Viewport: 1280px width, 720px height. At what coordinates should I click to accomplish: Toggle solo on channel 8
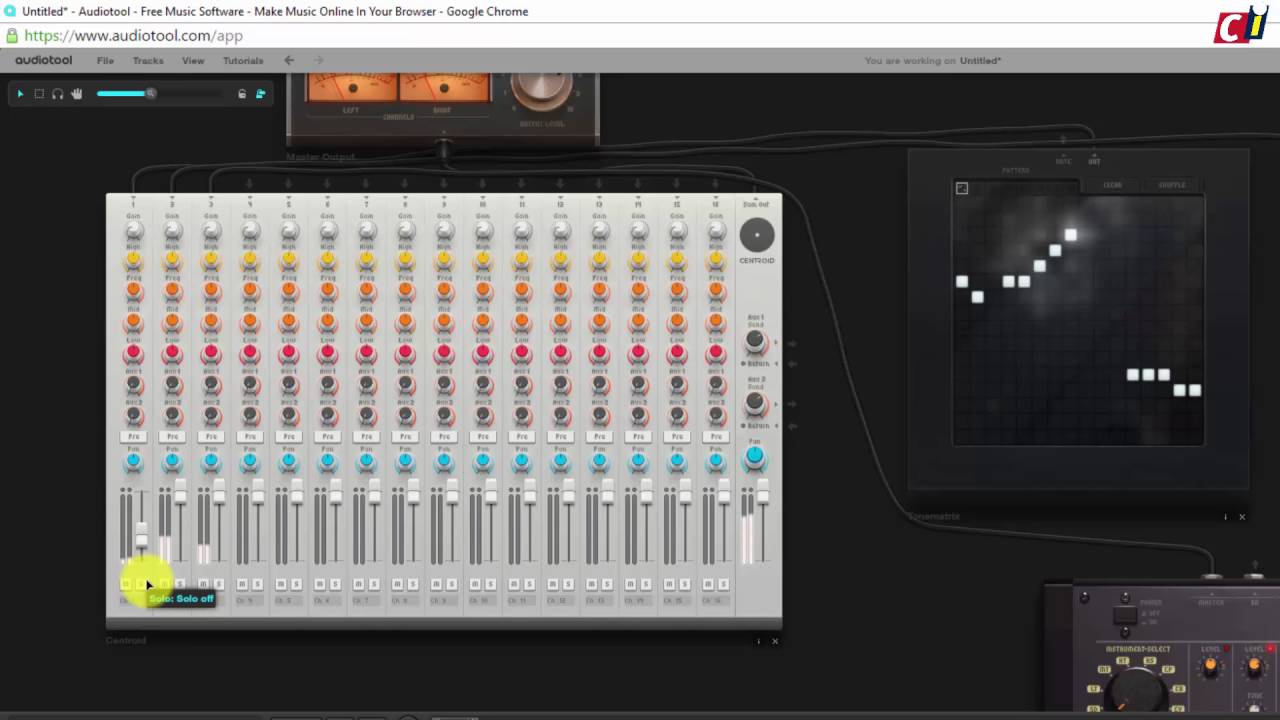tap(412, 584)
